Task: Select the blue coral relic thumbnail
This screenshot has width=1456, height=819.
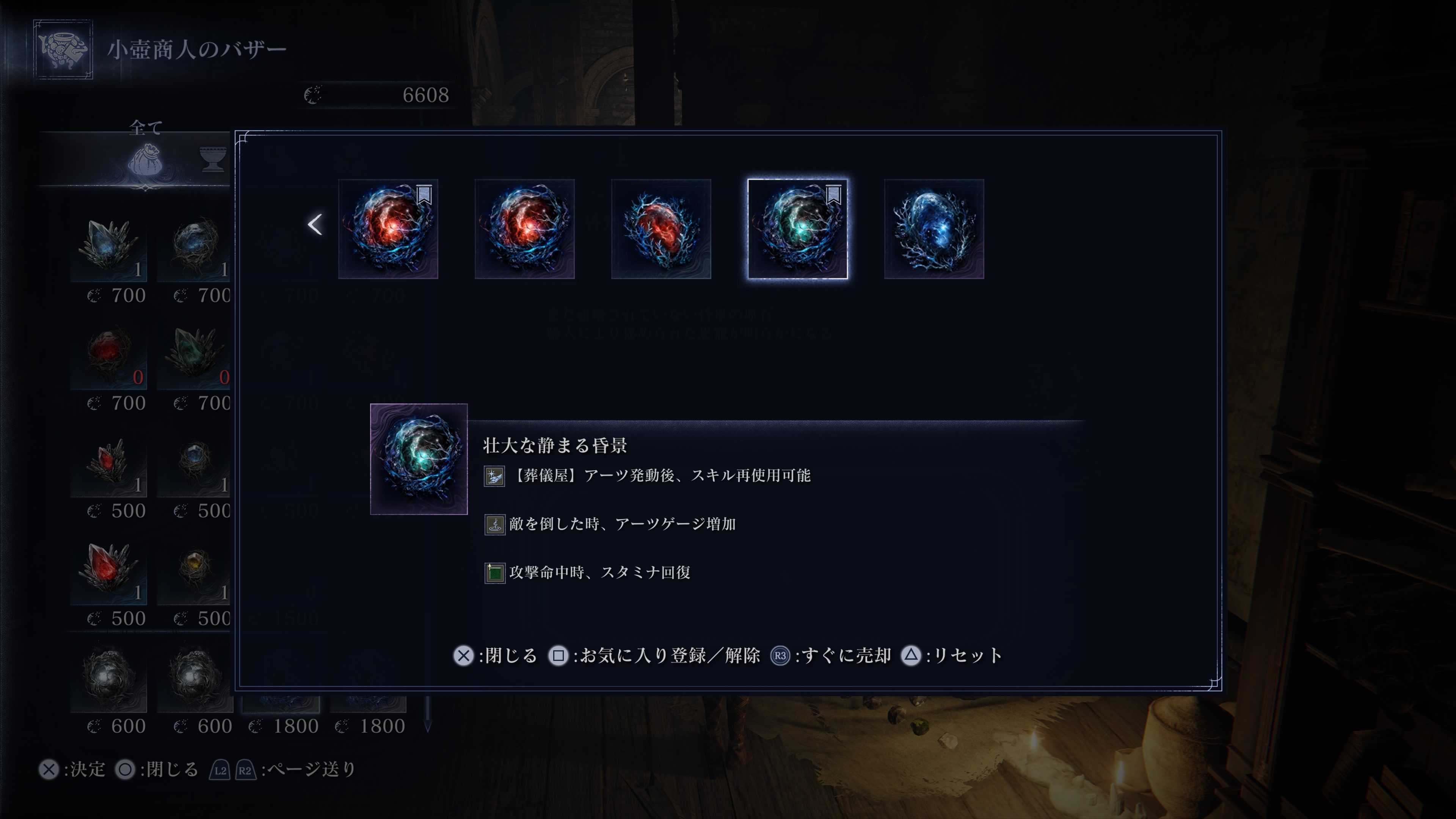Action: tap(934, 229)
